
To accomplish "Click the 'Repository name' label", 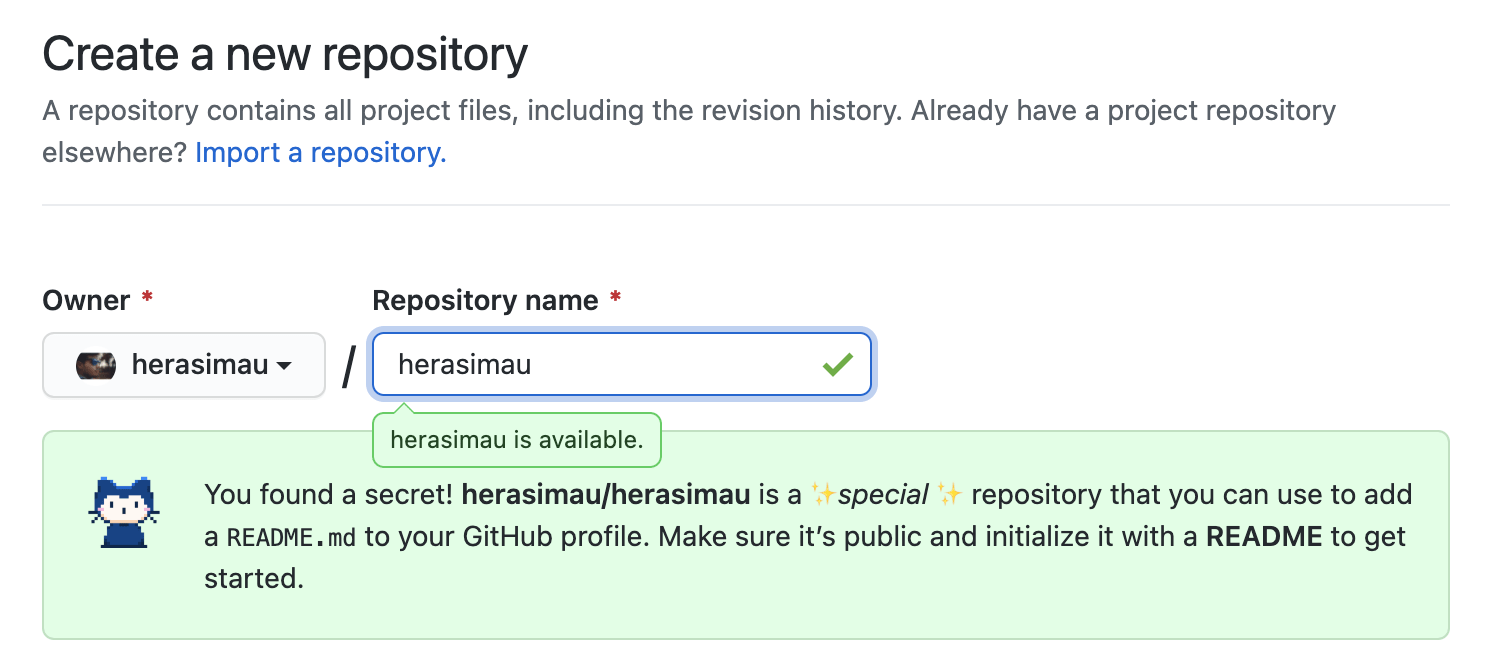I will coord(485,300).
